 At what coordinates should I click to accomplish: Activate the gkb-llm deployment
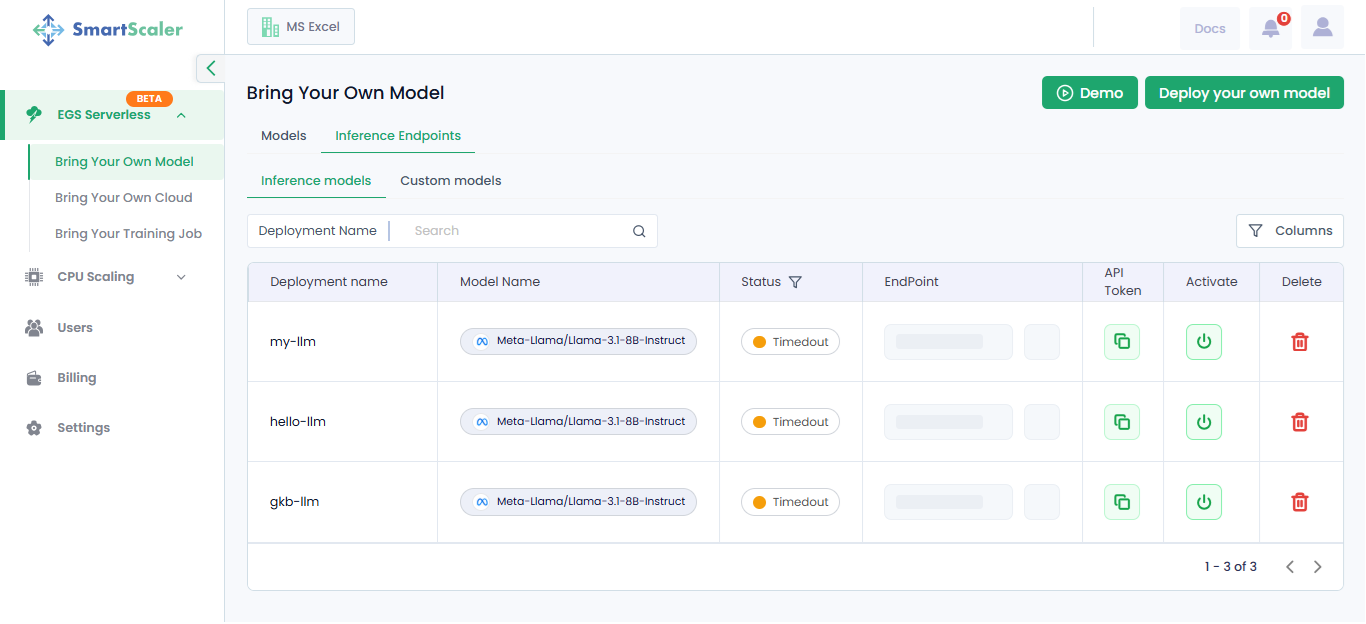click(1203, 502)
